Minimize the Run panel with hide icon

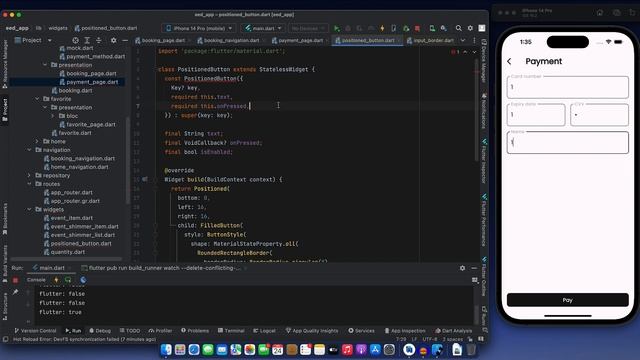474,268
